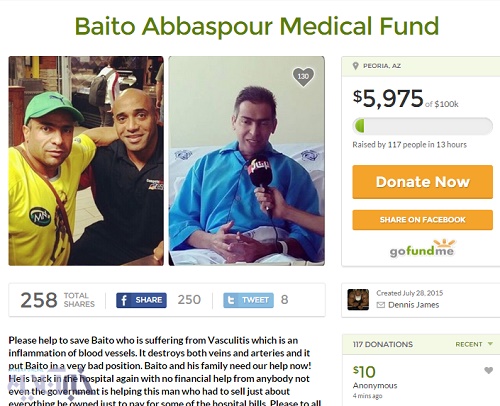500x406 pixels.
Task: Click the dropdown arrow beside Recent
Action: [490, 344]
